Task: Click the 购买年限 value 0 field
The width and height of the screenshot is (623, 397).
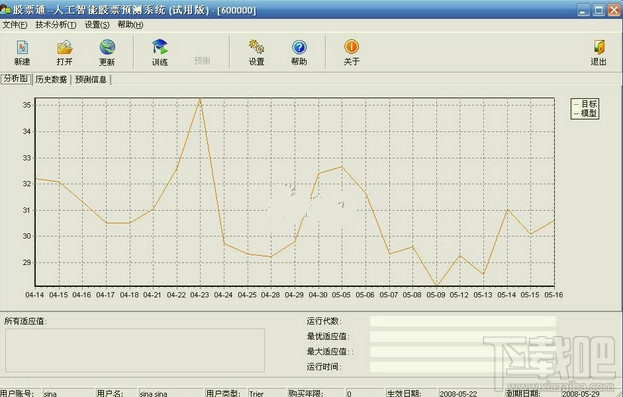Action: click(x=364, y=393)
